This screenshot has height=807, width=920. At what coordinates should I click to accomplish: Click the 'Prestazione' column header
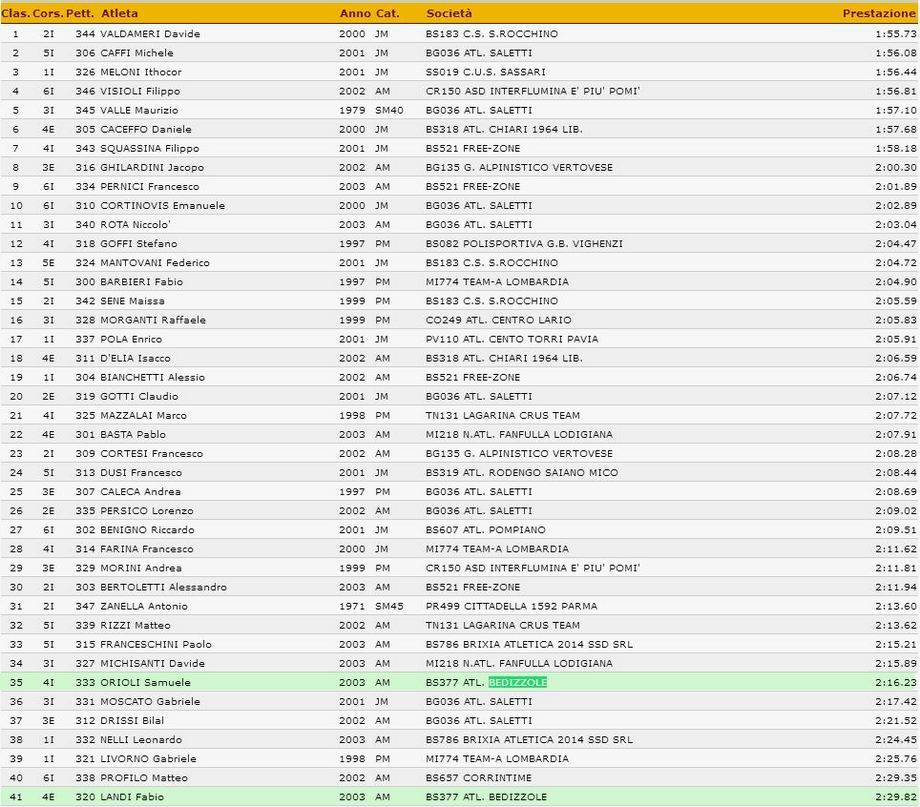coord(878,13)
